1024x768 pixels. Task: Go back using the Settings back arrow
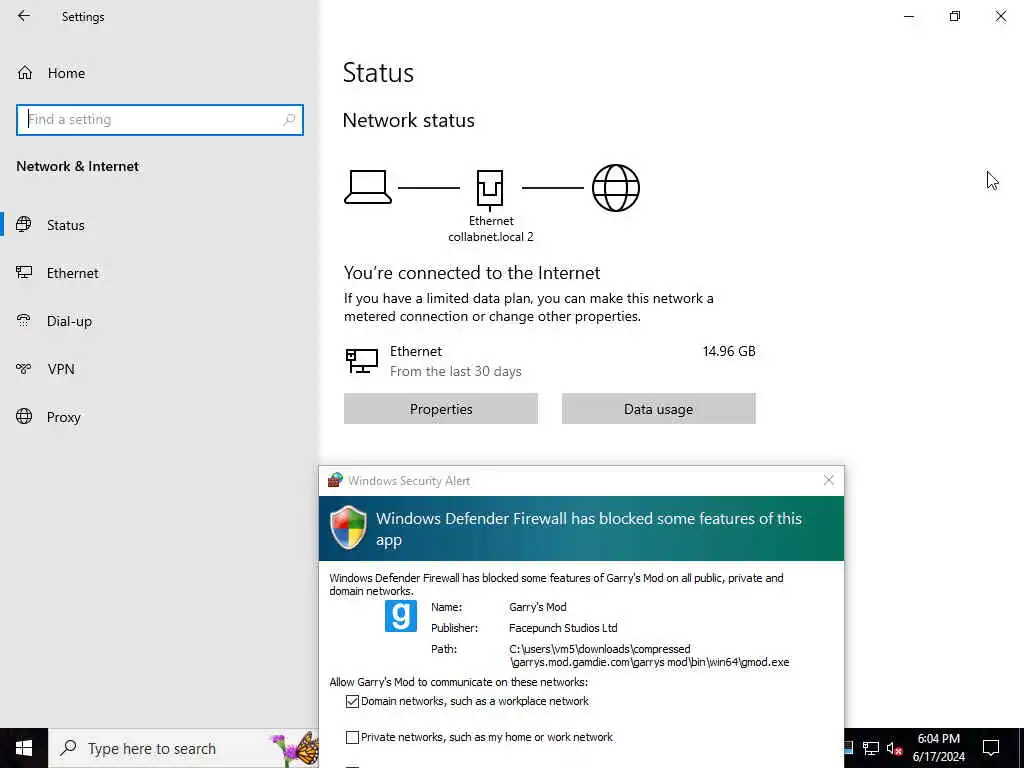[24, 16]
